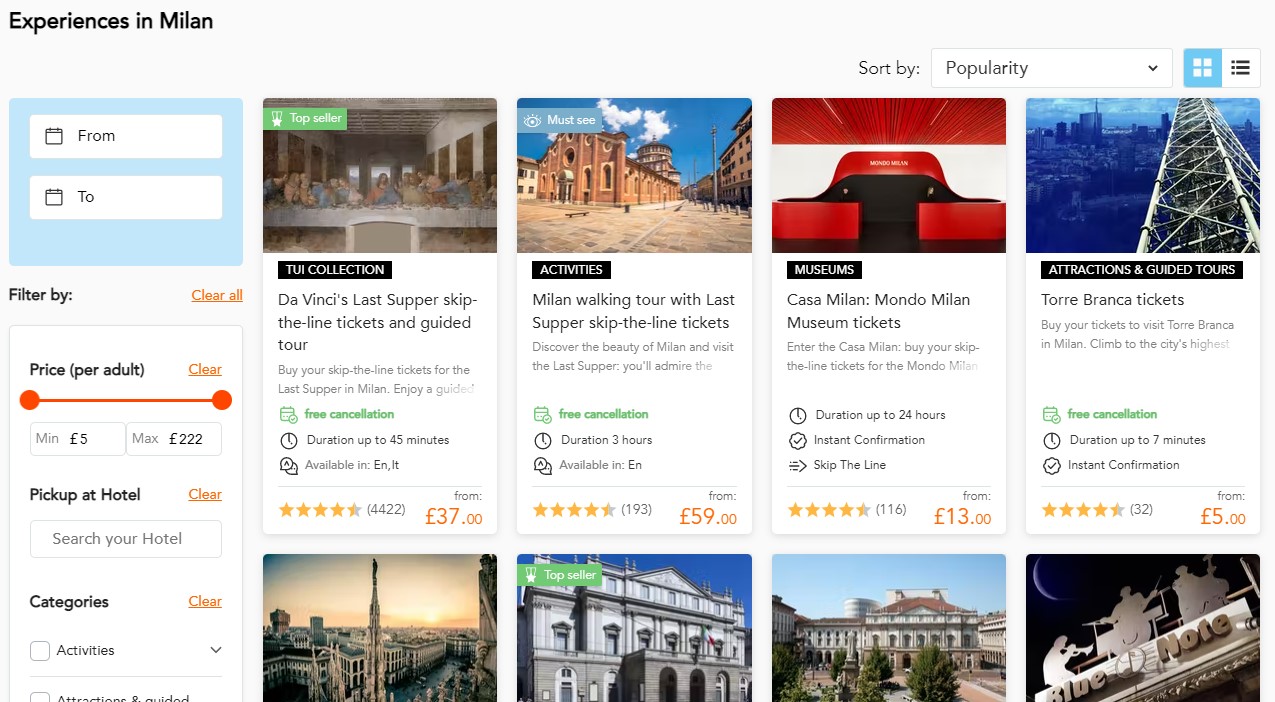Click Skip The Line icon on Casa Milan card

(x=797, y=465)
